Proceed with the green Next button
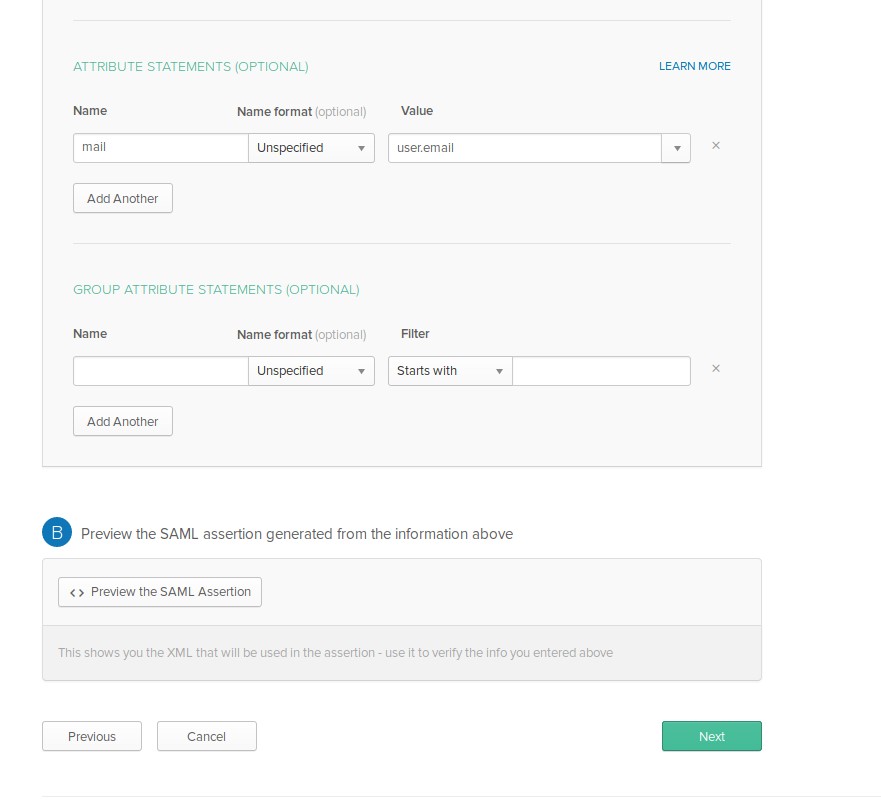The image size is (881, 802). [712, 736]
